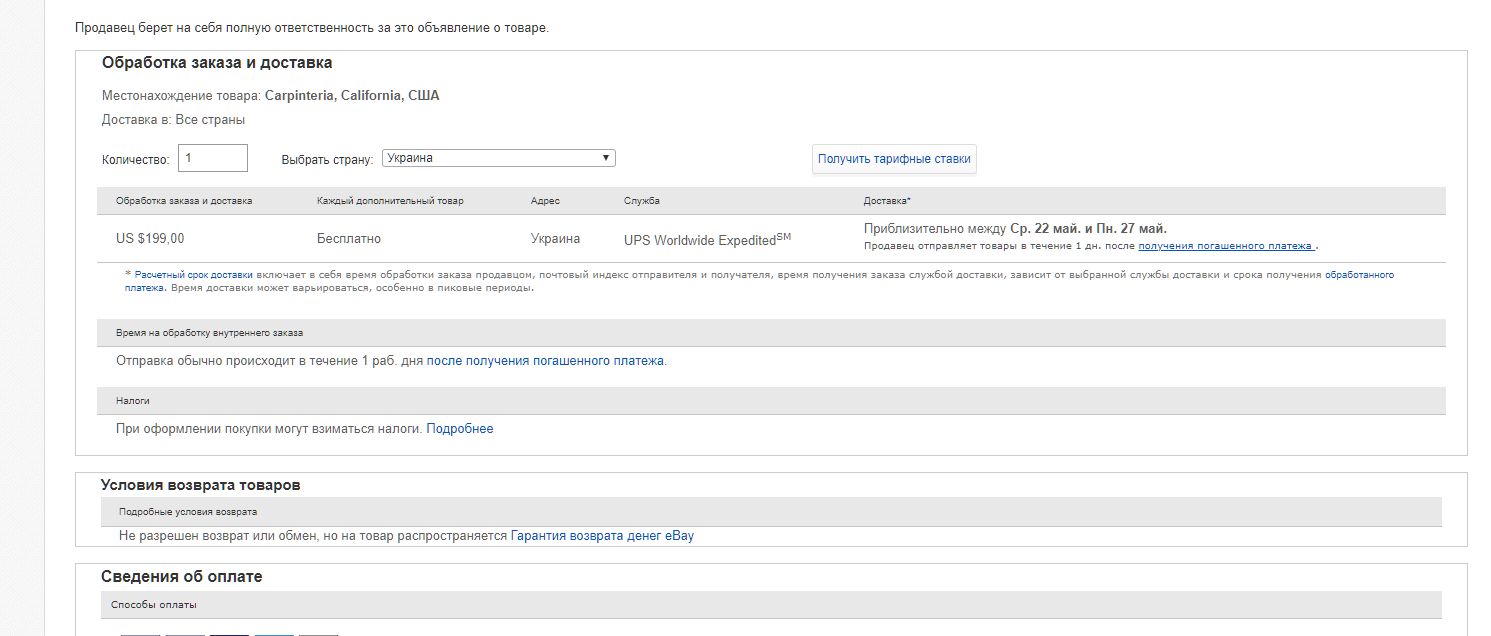Image resolution: width=1491 pixels, height=636 pixels.
Task: Open the Выбрать страну country dropdown
Action: coord(498,158)
